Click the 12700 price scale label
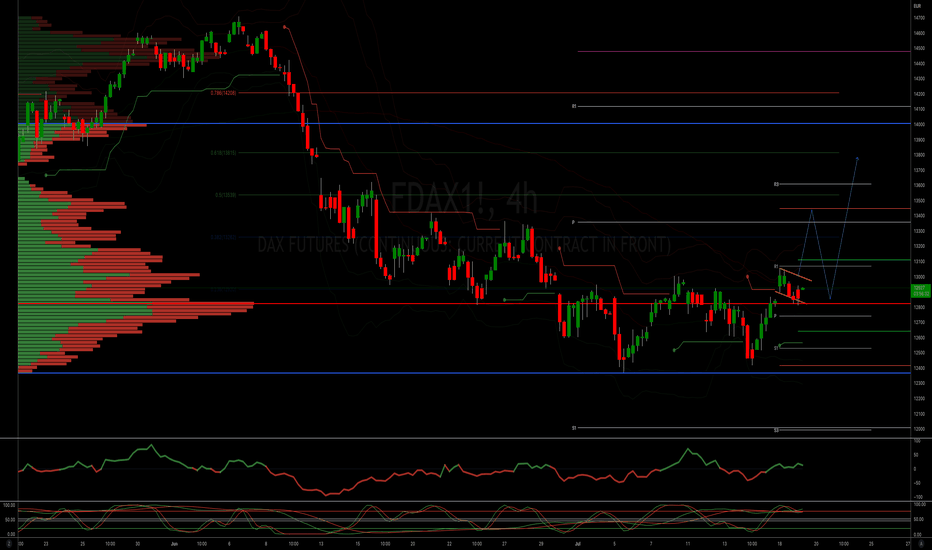932x550 pixels. click(920, 322)
